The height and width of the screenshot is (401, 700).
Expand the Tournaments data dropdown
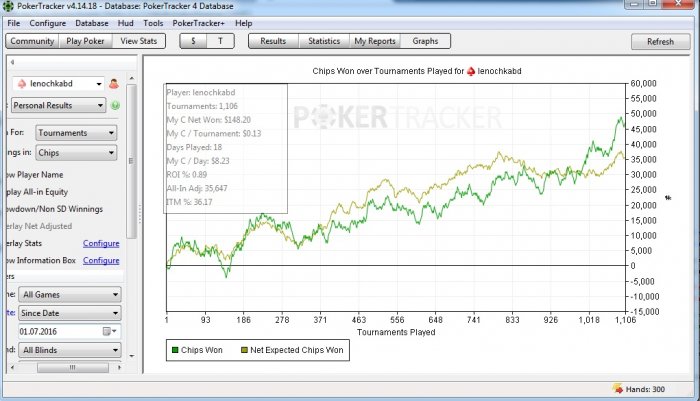pos(76,133)
